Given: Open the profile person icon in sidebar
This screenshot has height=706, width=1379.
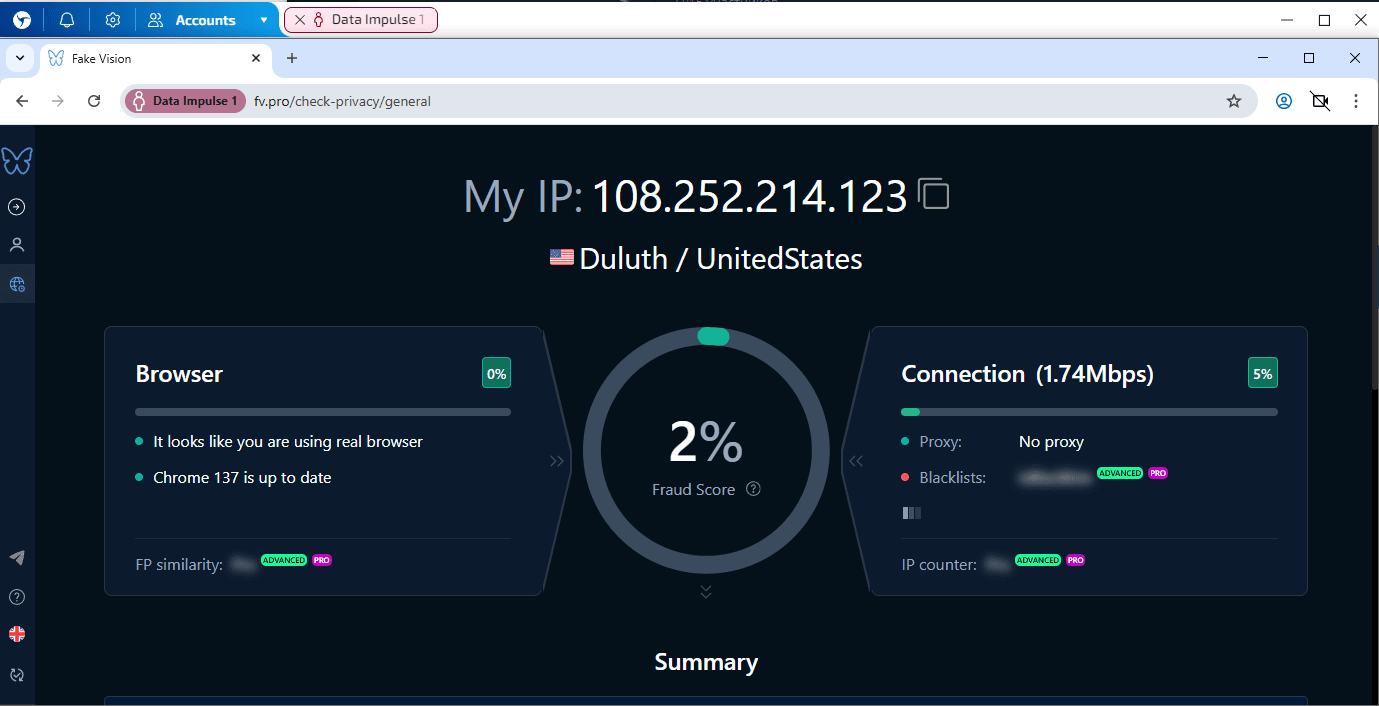Looking at the screenshot, I should (17, 244).
